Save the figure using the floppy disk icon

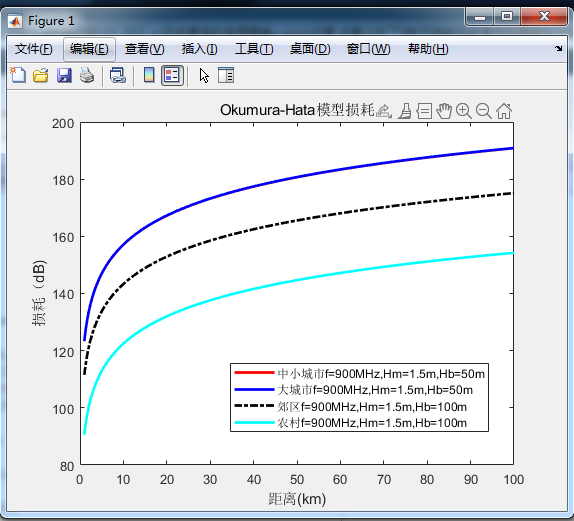click(x=64, y=75)
